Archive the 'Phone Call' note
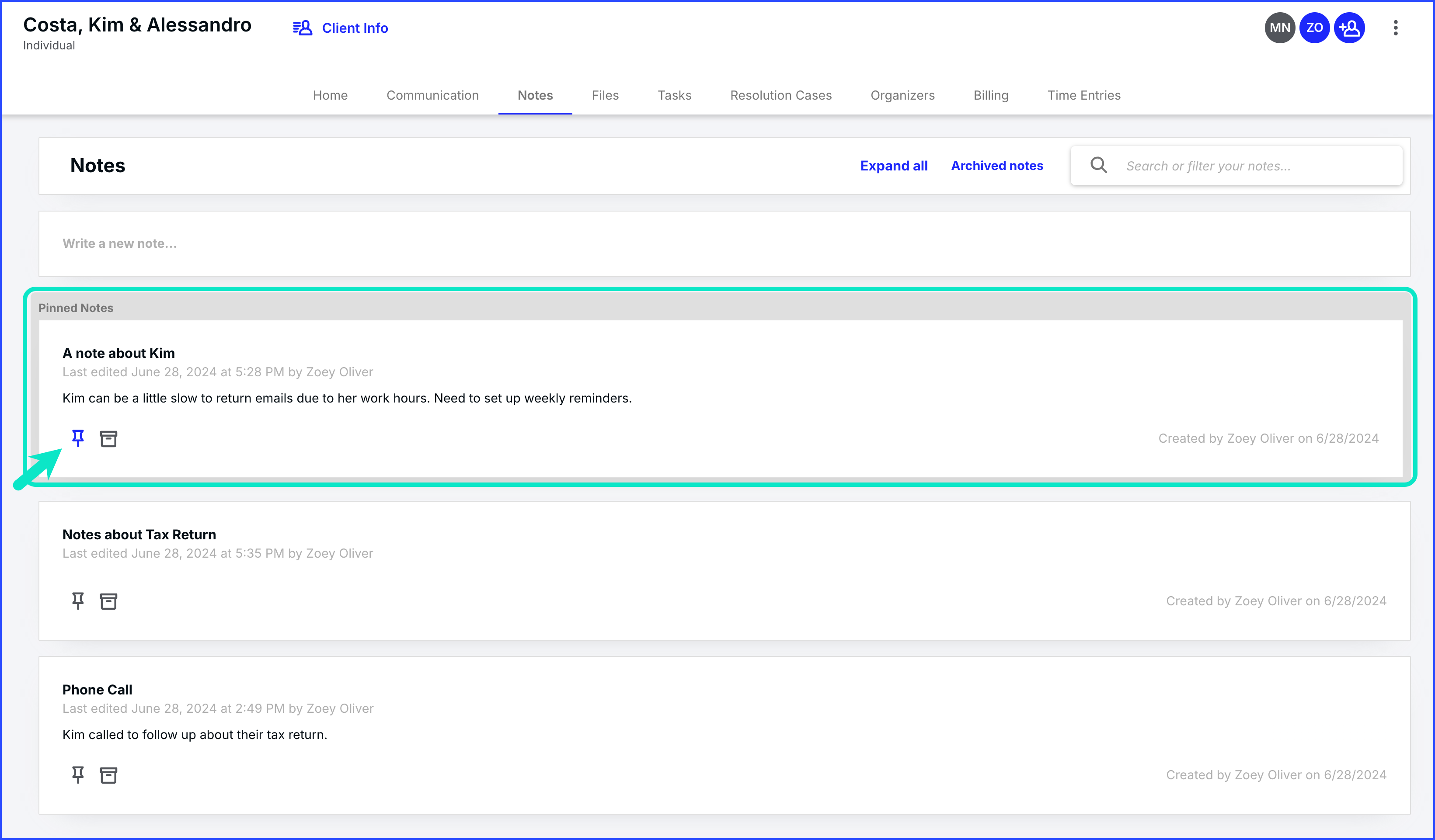Screen dimensions: 1435x840 click(x=108, y=774)
